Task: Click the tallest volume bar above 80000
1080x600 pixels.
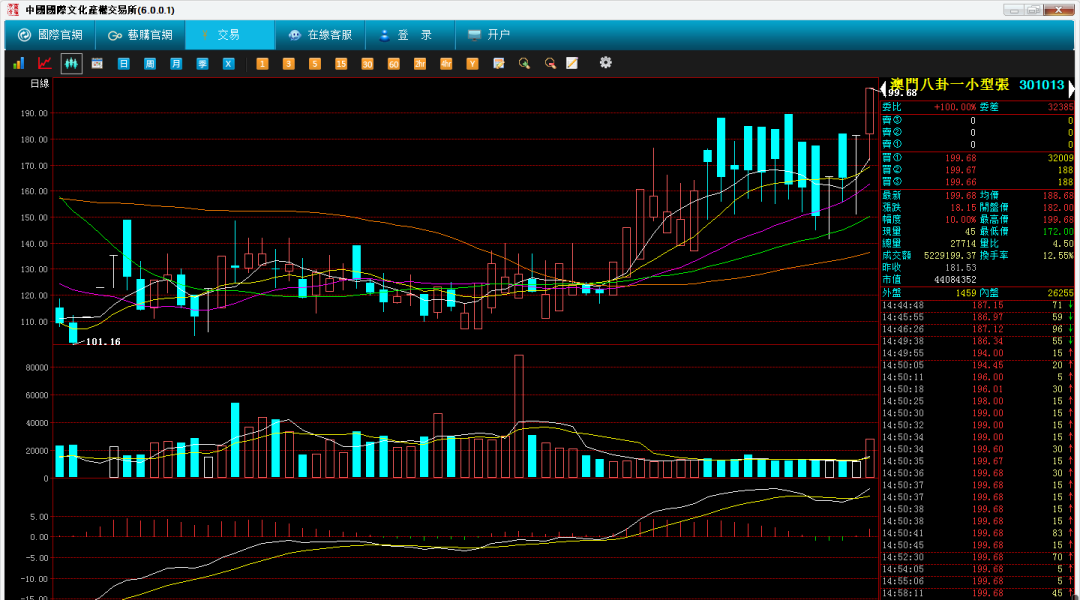Action: (x=519, y=416)
